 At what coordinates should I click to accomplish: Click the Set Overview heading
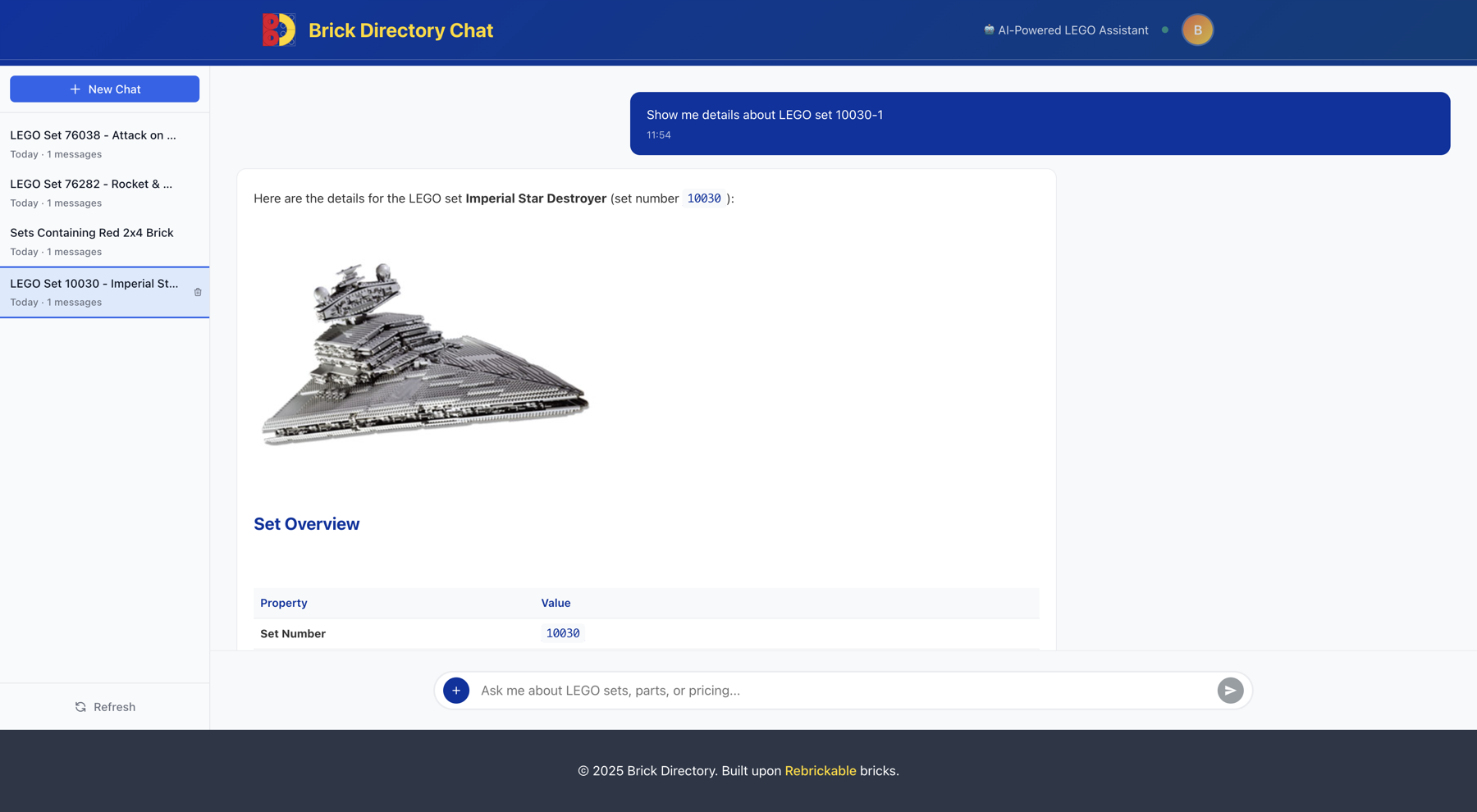click(306, 524)
